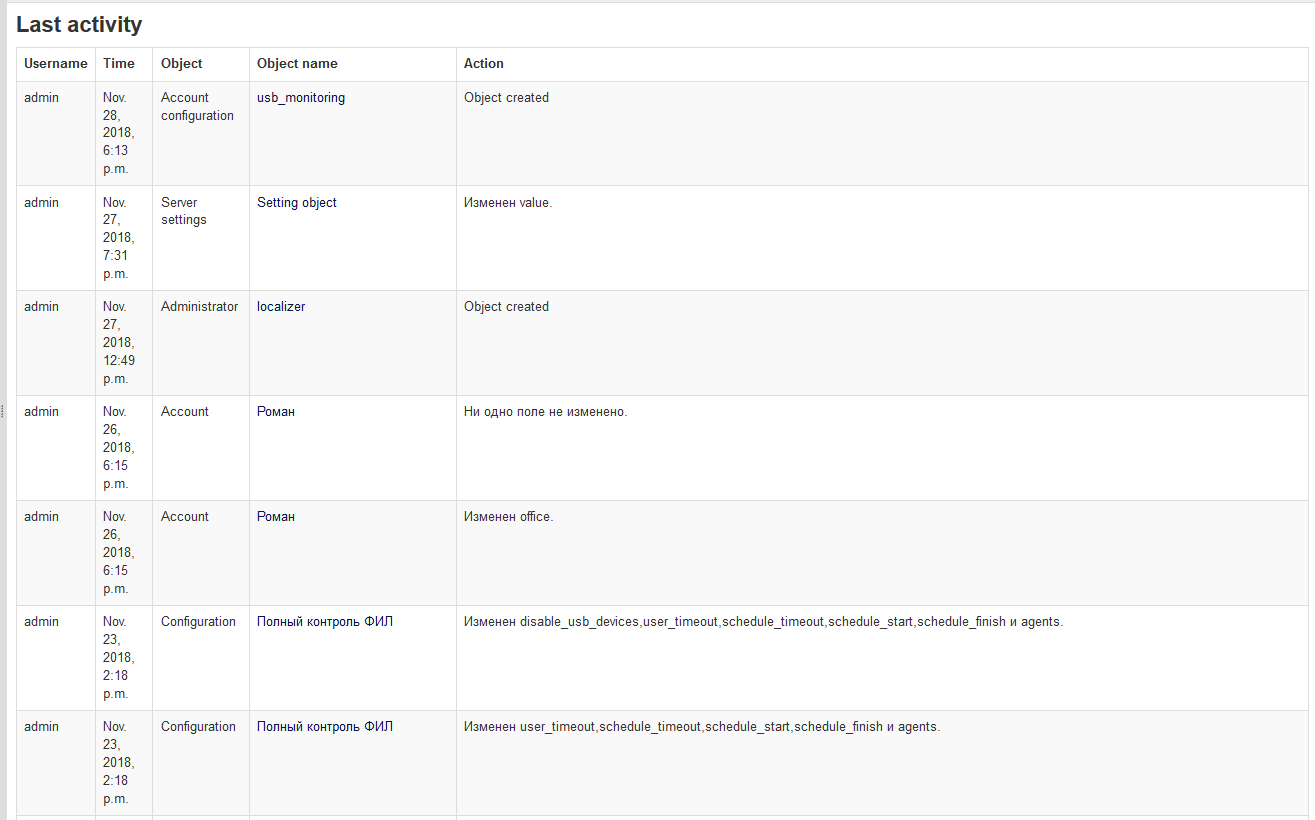Open Роман link in the 'Изменен office' row

click(x=276, y=517)
